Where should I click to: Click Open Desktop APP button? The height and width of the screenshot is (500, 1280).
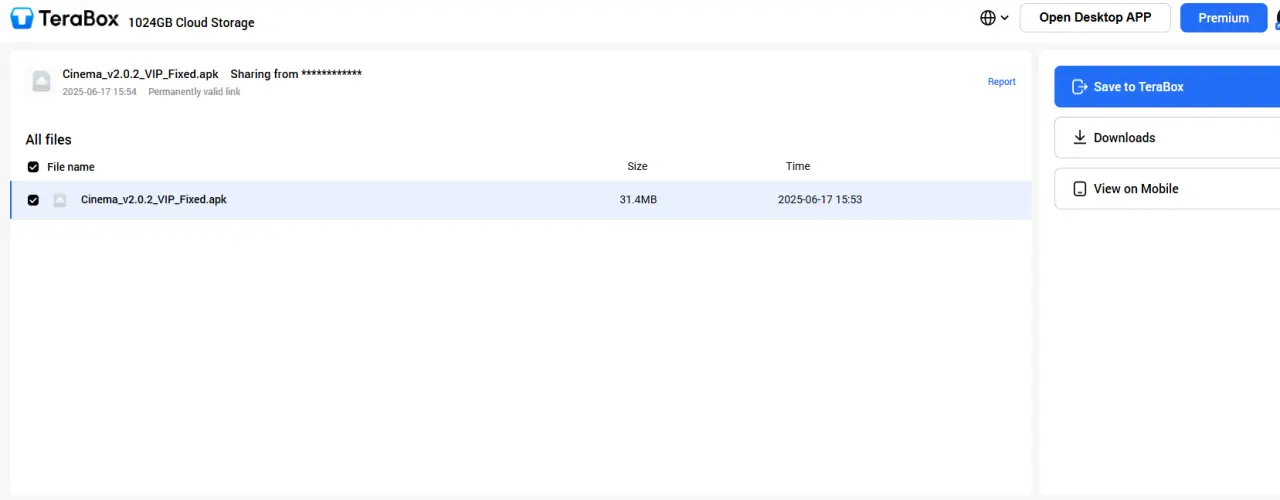(x=1095, y=17)
